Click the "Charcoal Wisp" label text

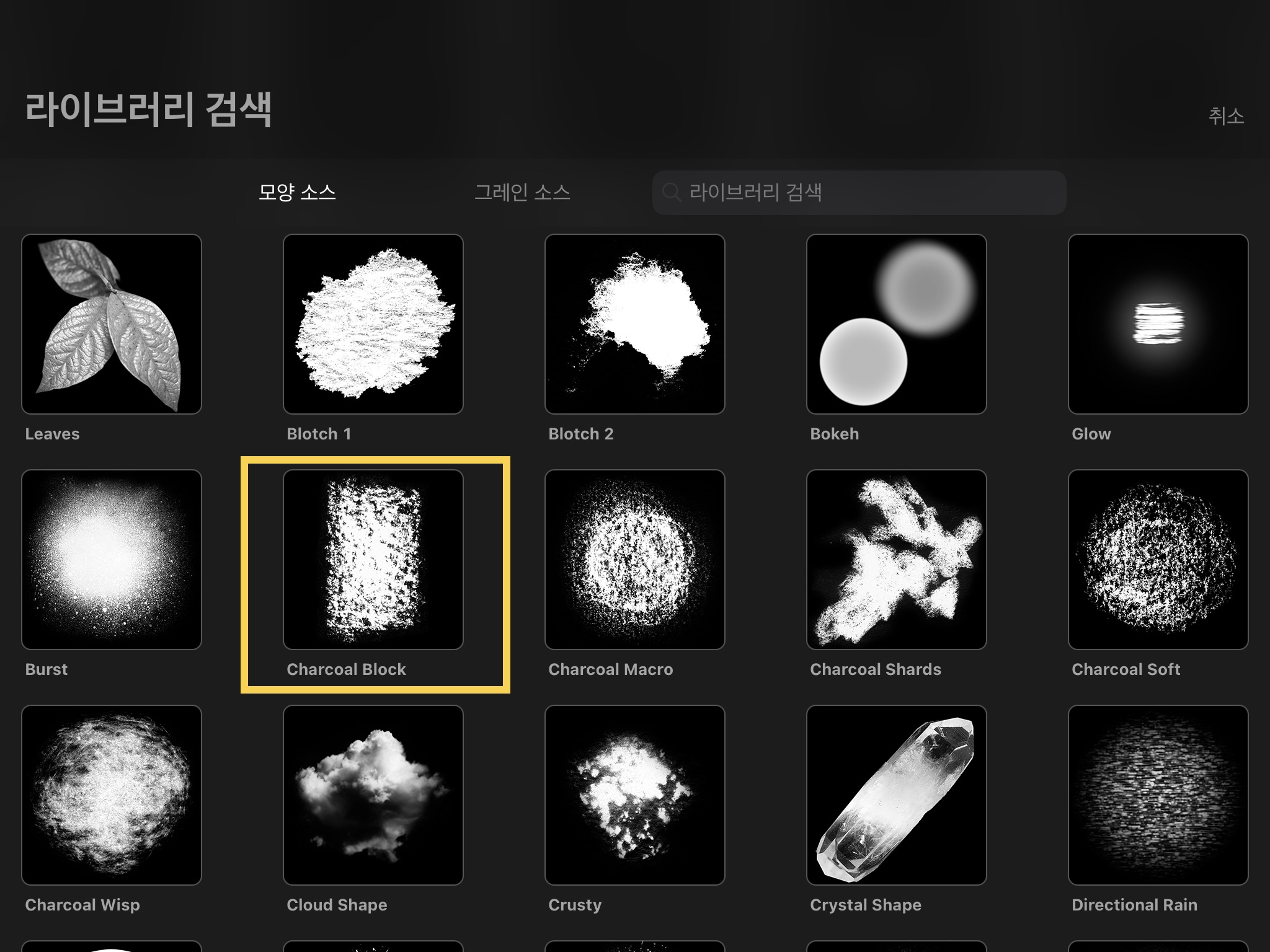[82, 905]
